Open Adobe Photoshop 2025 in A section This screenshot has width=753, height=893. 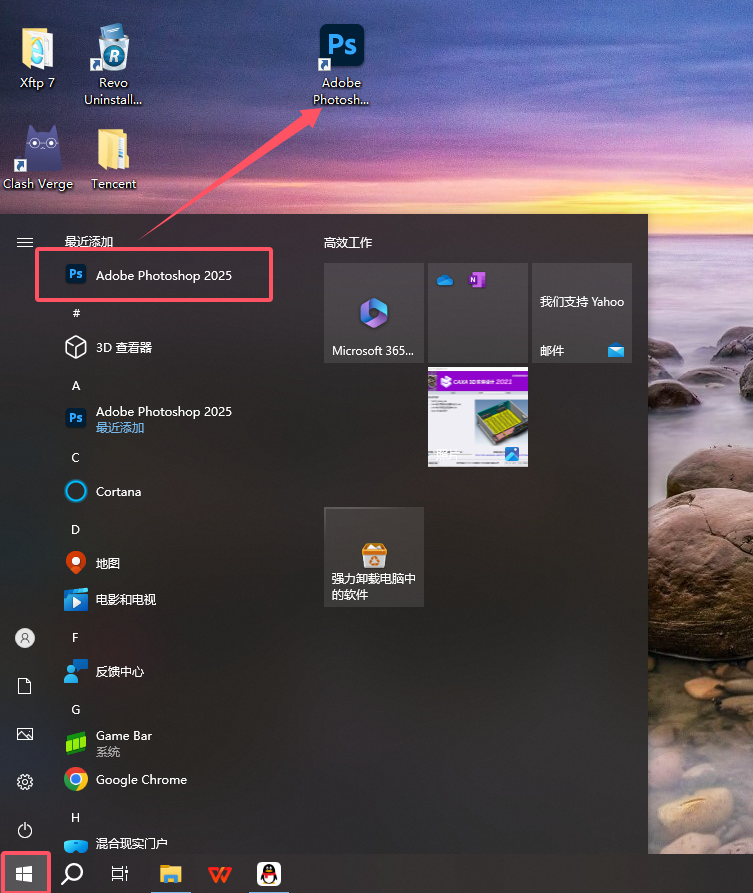tap(148, 419)
